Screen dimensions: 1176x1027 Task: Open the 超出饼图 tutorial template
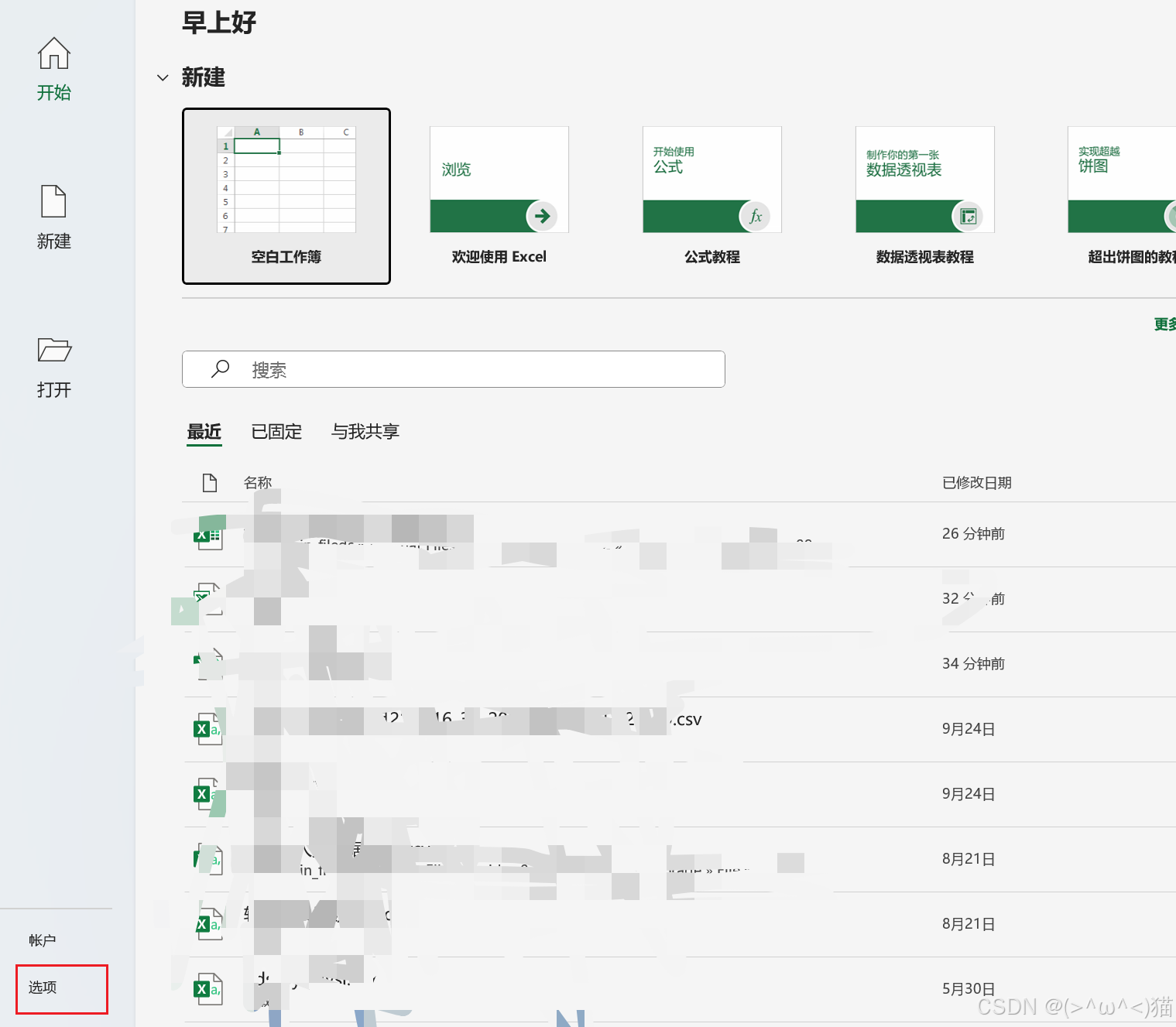tap(1122, 196)
